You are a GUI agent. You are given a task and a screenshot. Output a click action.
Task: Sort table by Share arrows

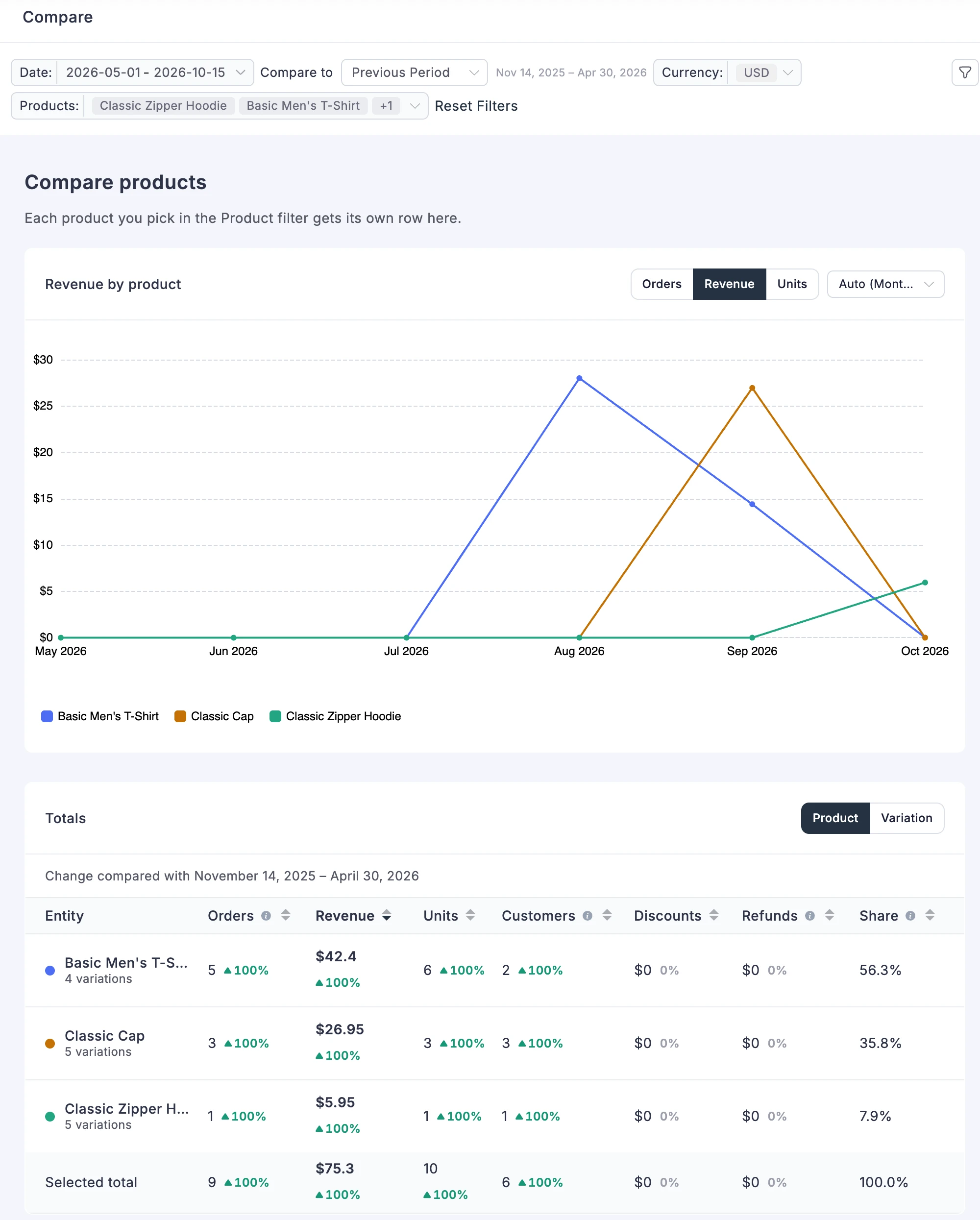[x=930, y=915]
